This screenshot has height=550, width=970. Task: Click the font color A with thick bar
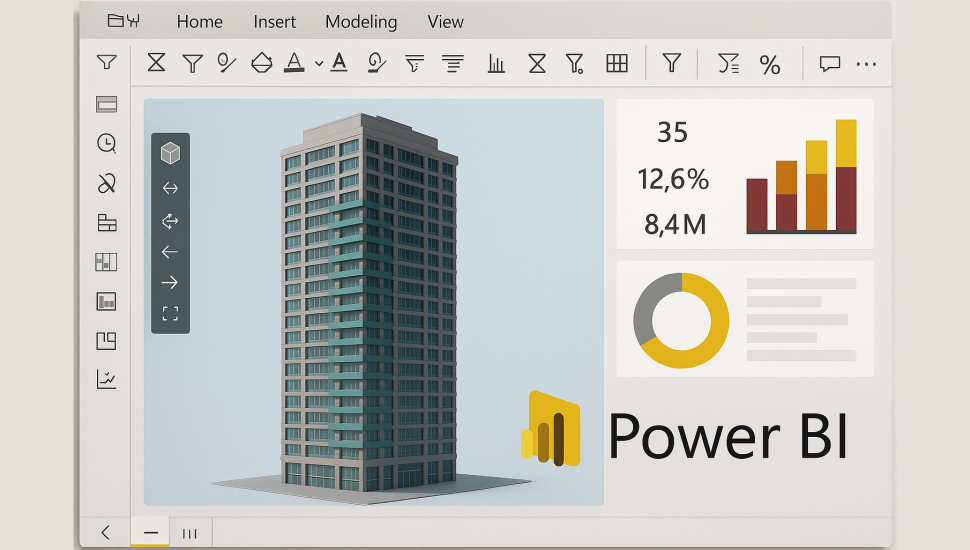point(294,62)
